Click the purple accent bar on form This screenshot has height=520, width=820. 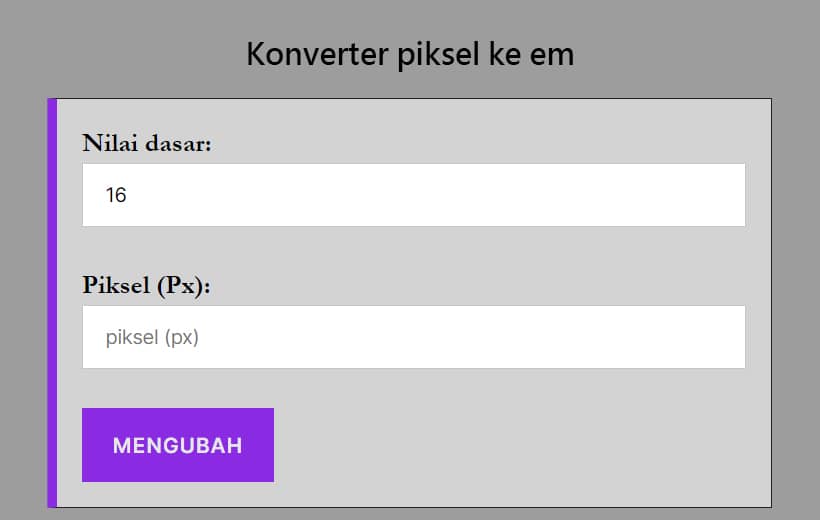pos(52,302)
